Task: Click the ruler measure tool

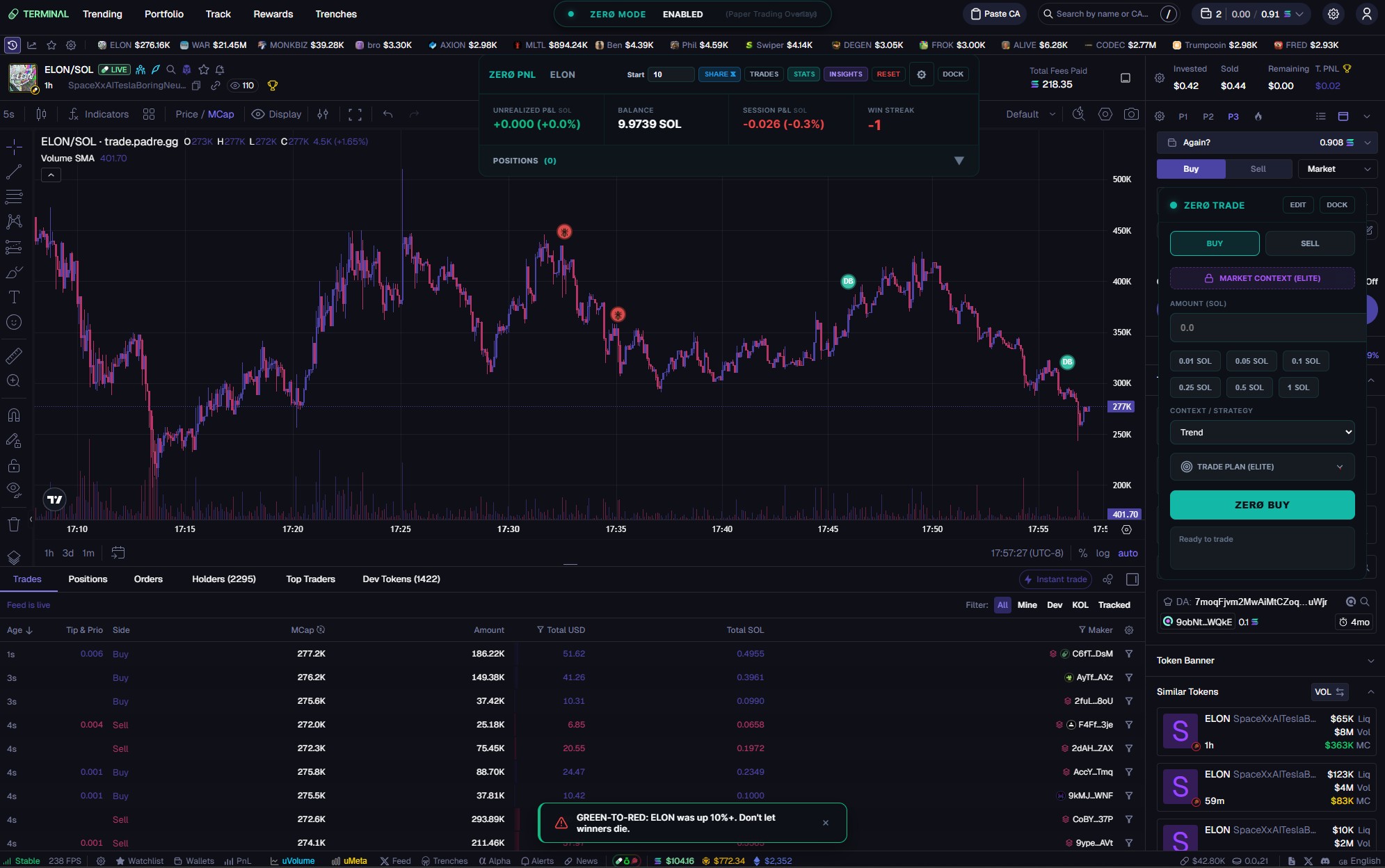Action: click(x=14, y=356)
